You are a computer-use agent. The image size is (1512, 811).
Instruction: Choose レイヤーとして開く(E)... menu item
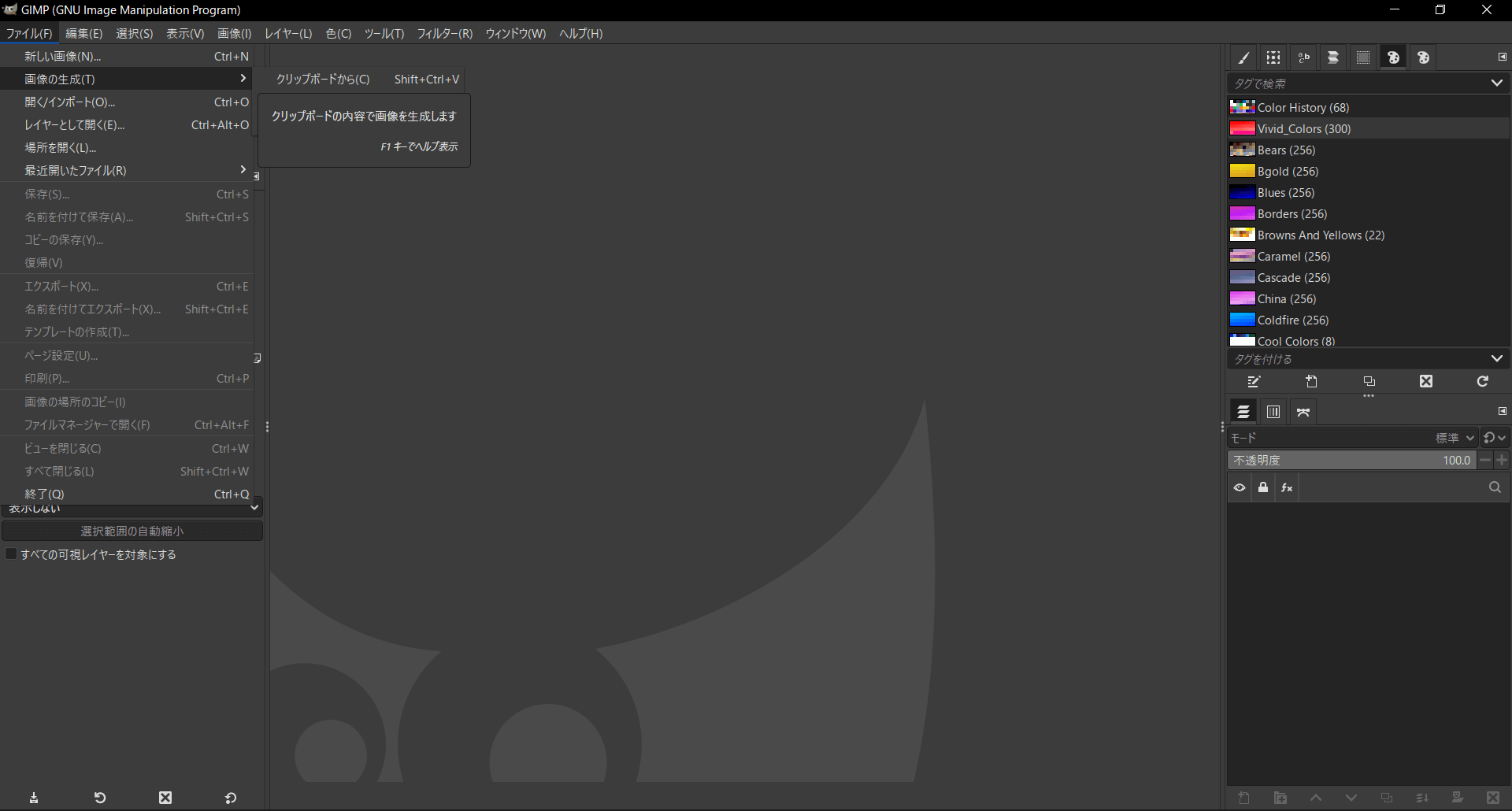127,124
